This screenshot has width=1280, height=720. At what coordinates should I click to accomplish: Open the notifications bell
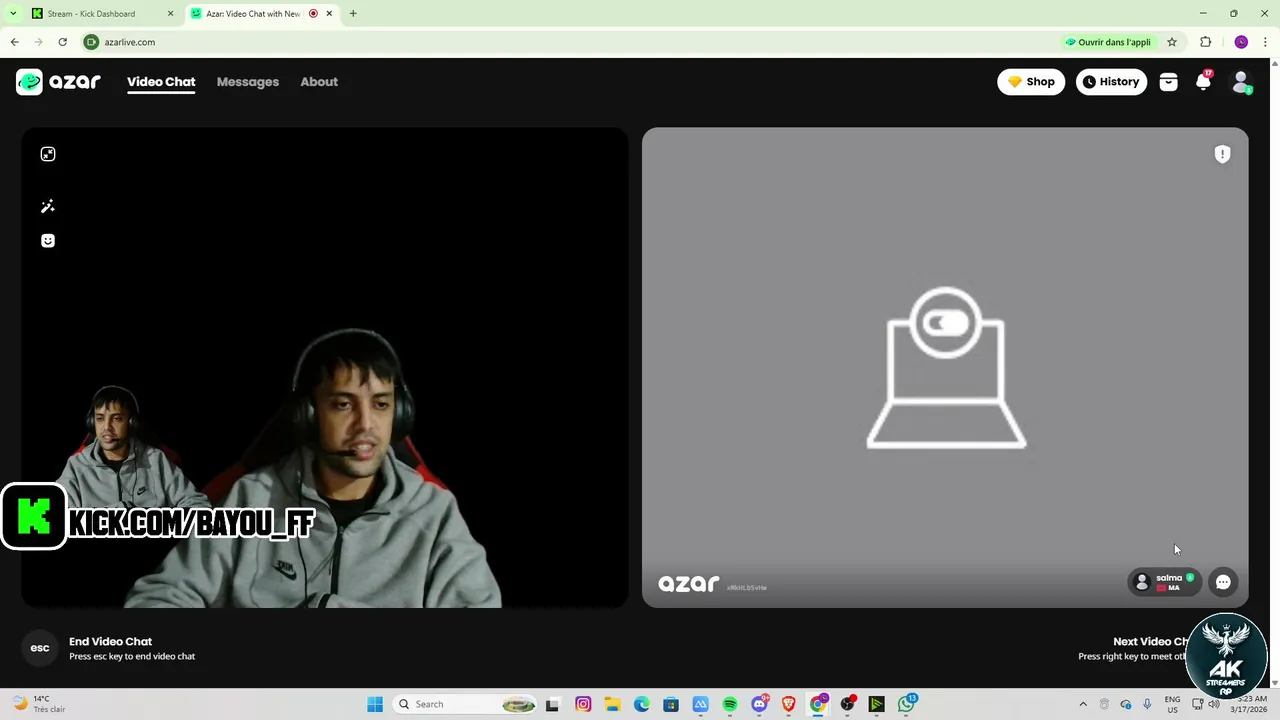1204,82
